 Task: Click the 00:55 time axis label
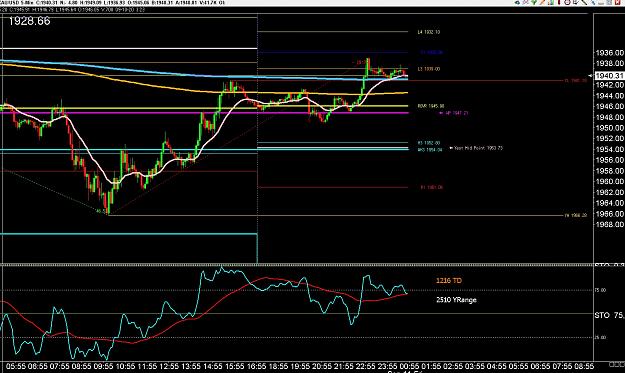pyautogui.click(x=409, y=366)
